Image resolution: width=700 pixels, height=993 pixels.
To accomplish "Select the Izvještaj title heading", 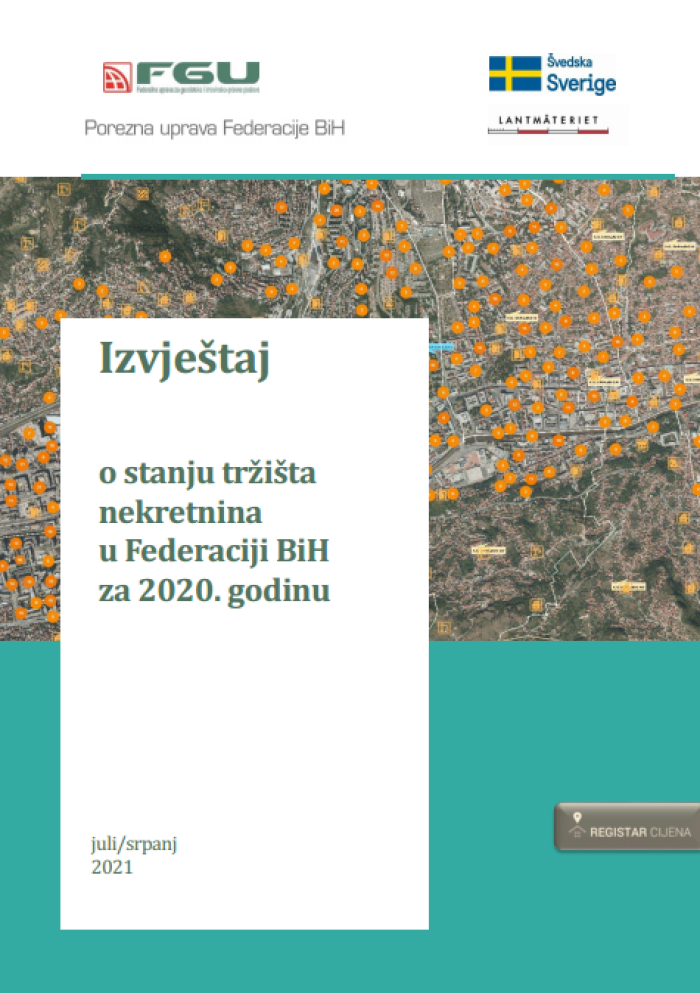I will pyautogui.click(x=185, y=360).
